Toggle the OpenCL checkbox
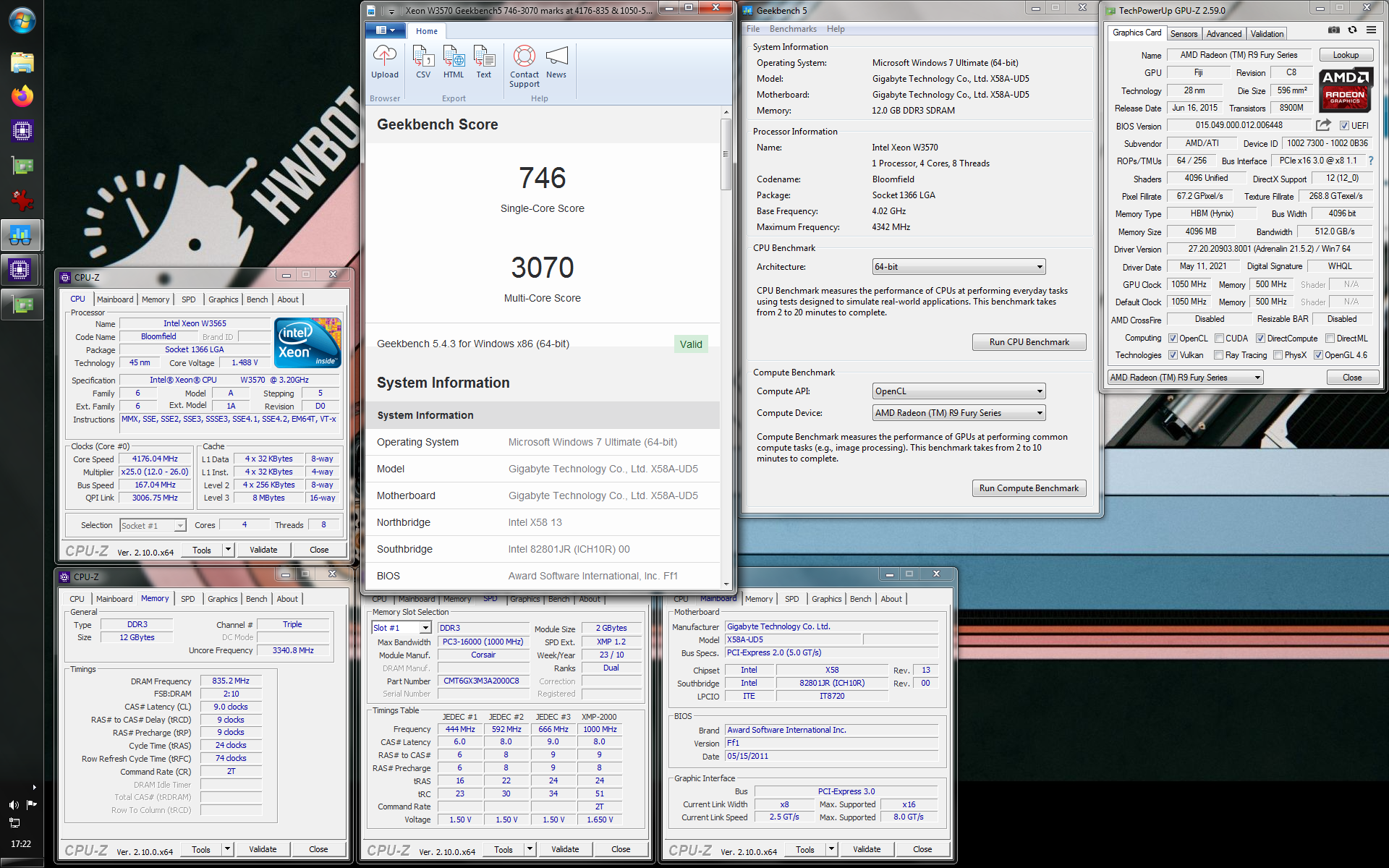 pyautogui.click(x=1173, y=338)
